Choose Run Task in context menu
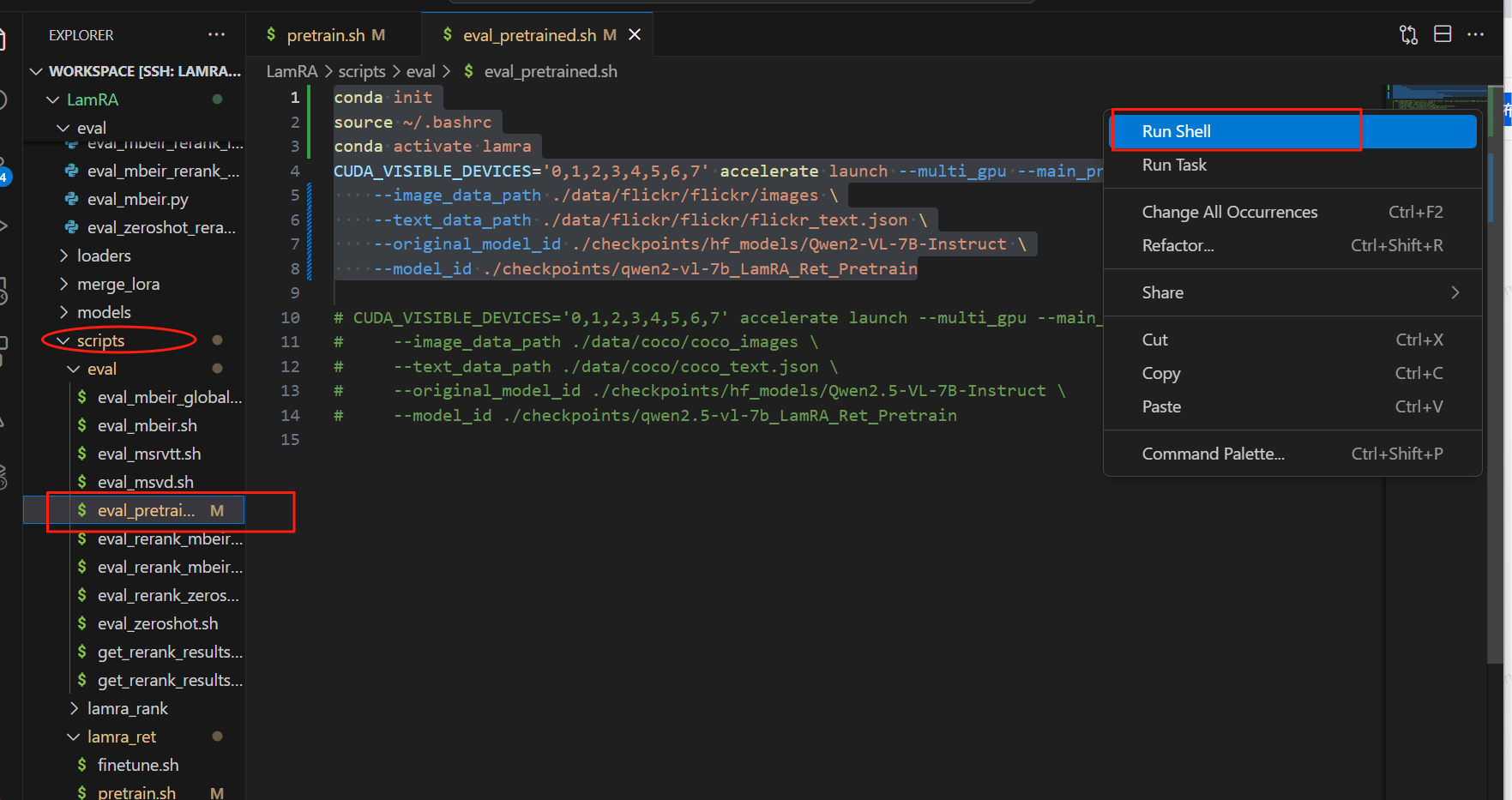 [x=1173, y=165]
